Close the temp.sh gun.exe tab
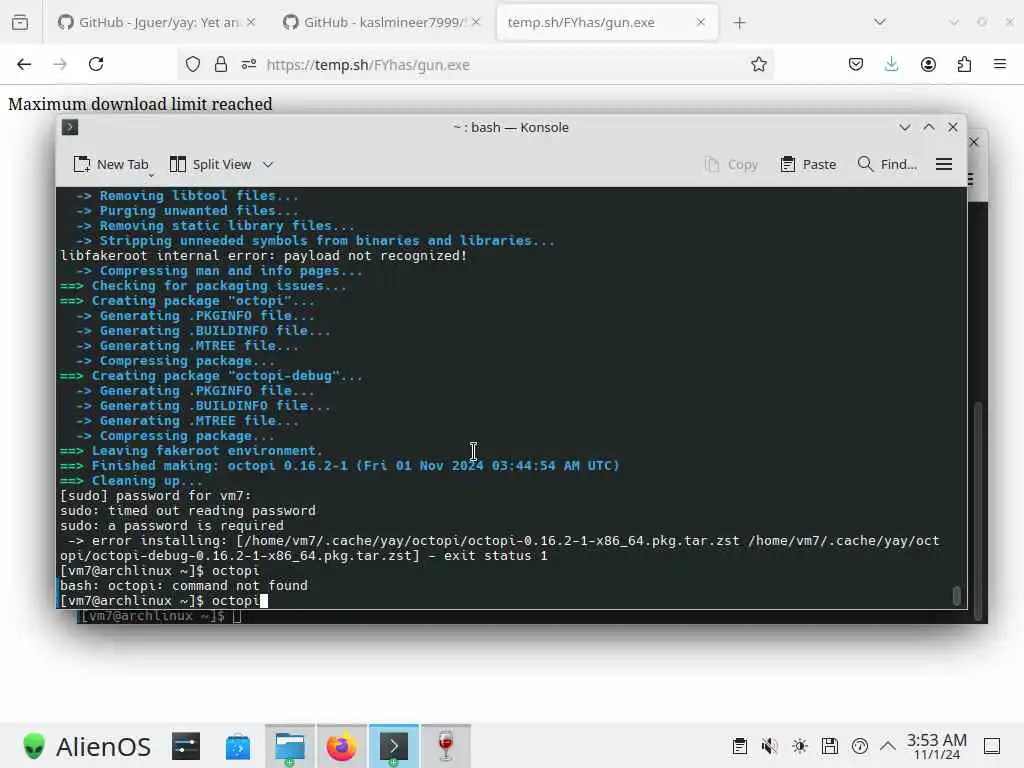The height and width of the screenshot is (768, 1024). [701, 22]
